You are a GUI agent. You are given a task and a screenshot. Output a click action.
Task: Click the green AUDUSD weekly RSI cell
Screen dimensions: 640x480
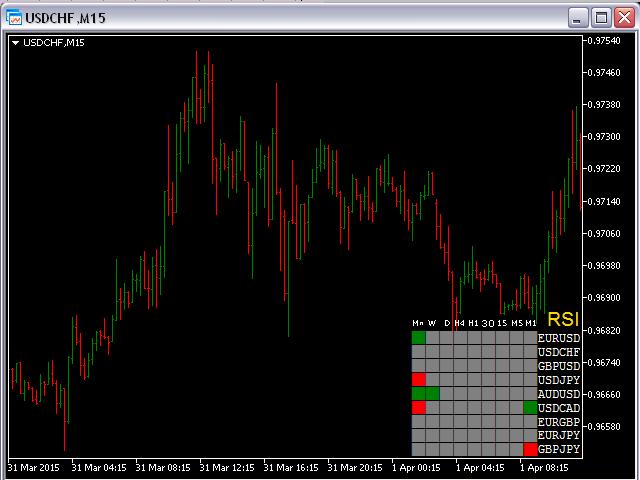432,394
